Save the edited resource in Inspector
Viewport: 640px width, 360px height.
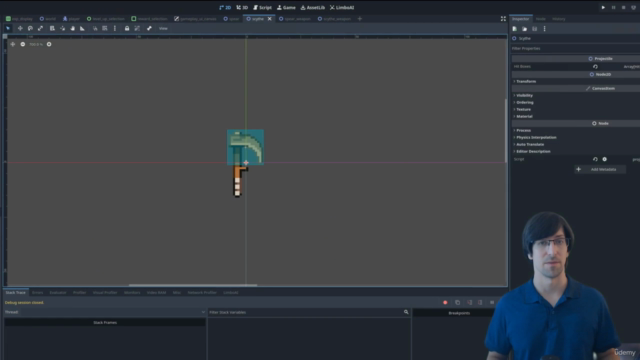coord(535,29)
